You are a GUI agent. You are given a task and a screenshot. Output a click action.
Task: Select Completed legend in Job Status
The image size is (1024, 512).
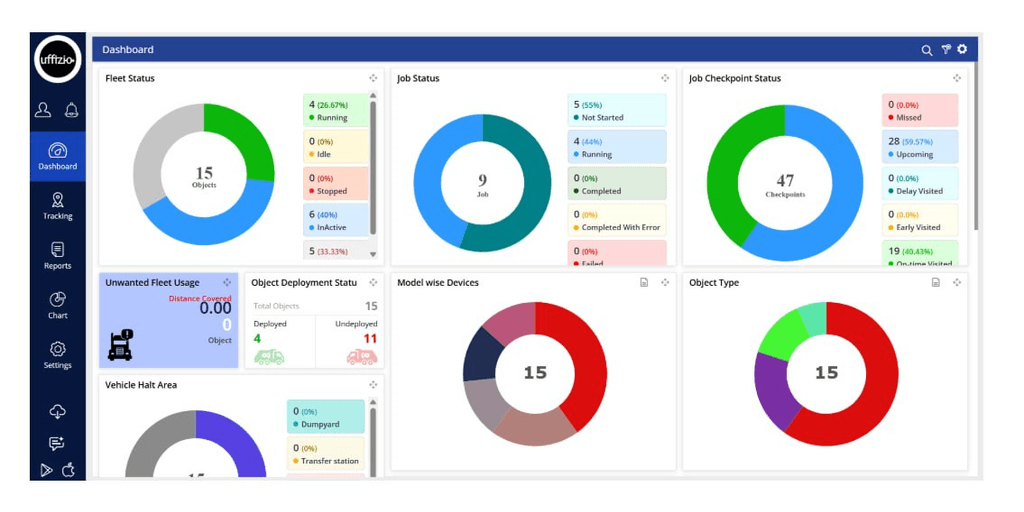(617, 184)
